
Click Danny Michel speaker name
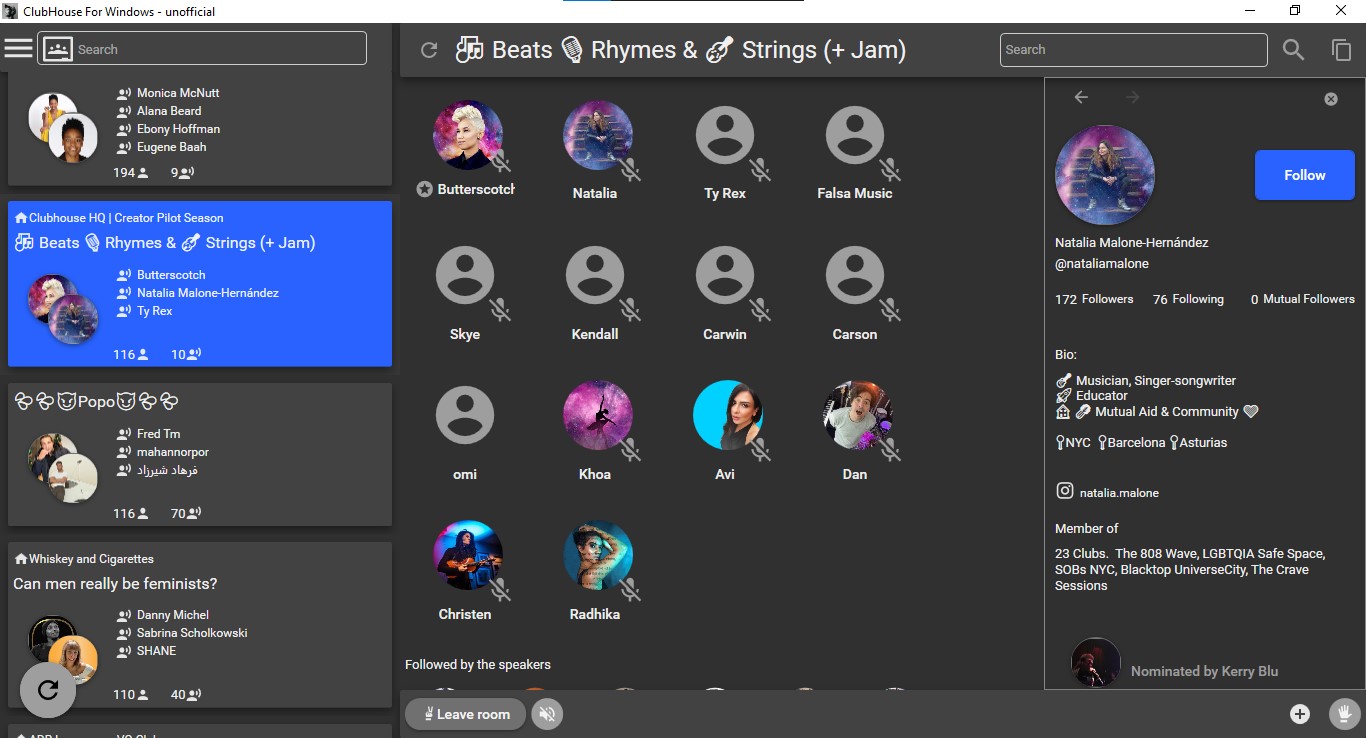(173, 615)
